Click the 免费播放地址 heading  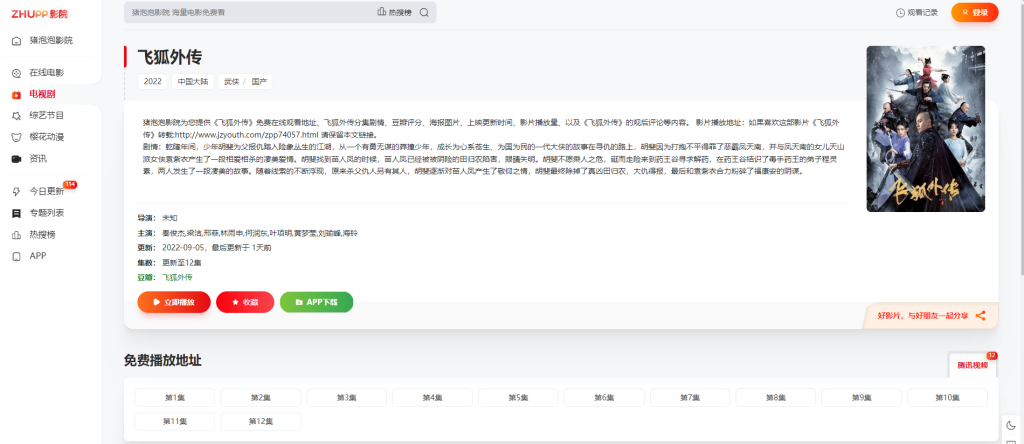(x=163, y=360)
